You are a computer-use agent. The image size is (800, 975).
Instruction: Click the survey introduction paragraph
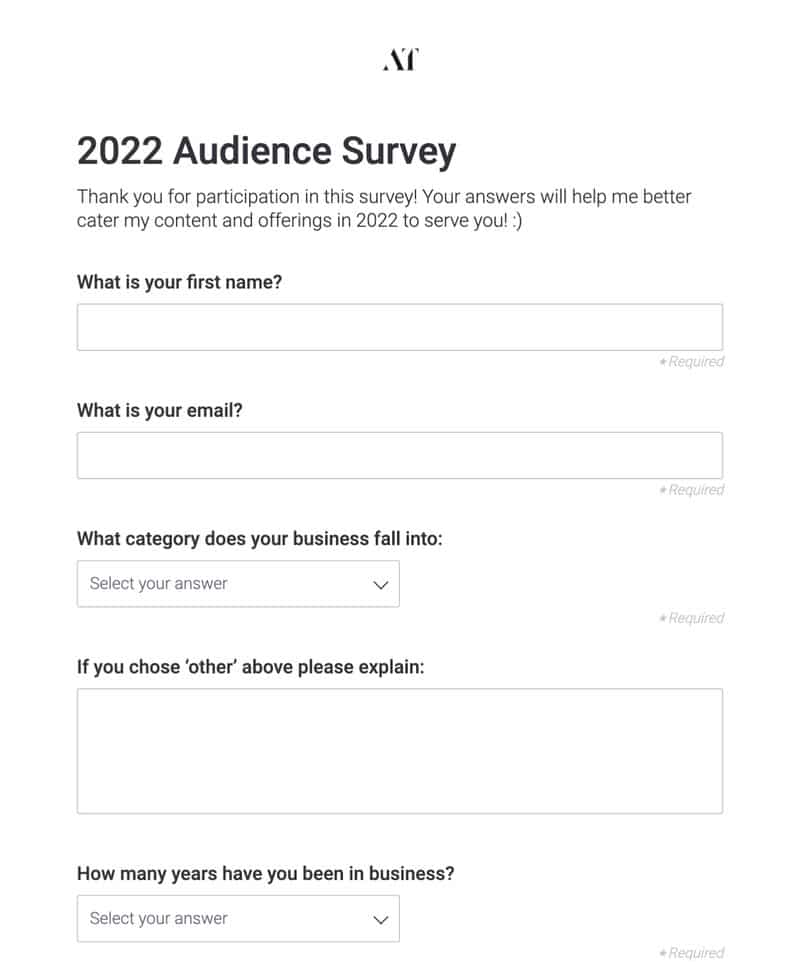pos(383,208)
